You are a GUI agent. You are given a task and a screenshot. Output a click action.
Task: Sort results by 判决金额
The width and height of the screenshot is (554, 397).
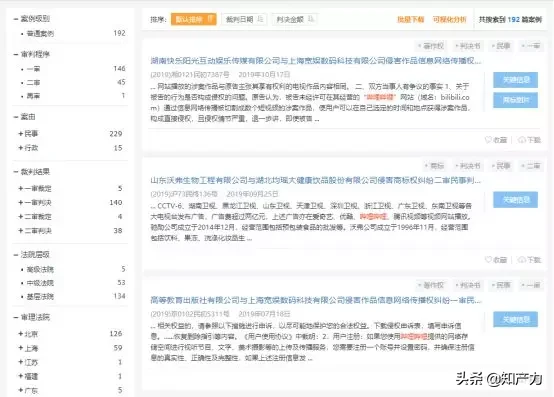[295, 19]
